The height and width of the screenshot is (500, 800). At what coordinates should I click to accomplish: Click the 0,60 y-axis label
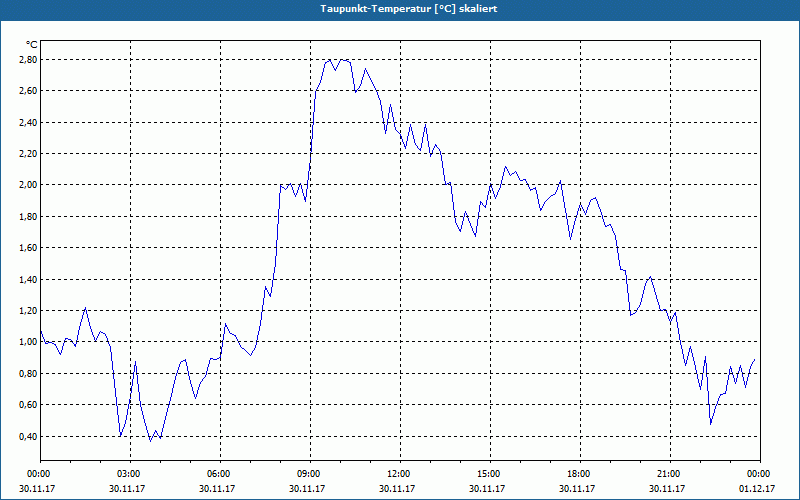(x=30, y=405)
